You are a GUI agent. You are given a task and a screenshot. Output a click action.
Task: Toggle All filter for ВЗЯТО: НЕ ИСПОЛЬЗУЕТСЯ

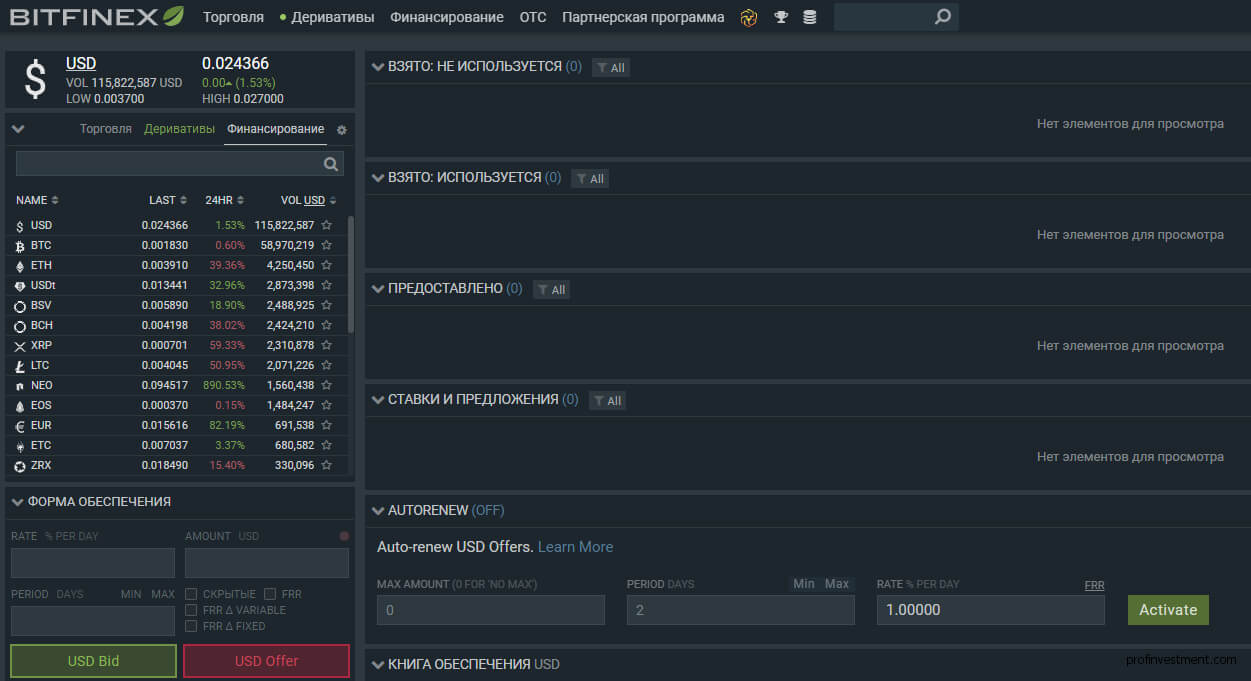(610, 67)
